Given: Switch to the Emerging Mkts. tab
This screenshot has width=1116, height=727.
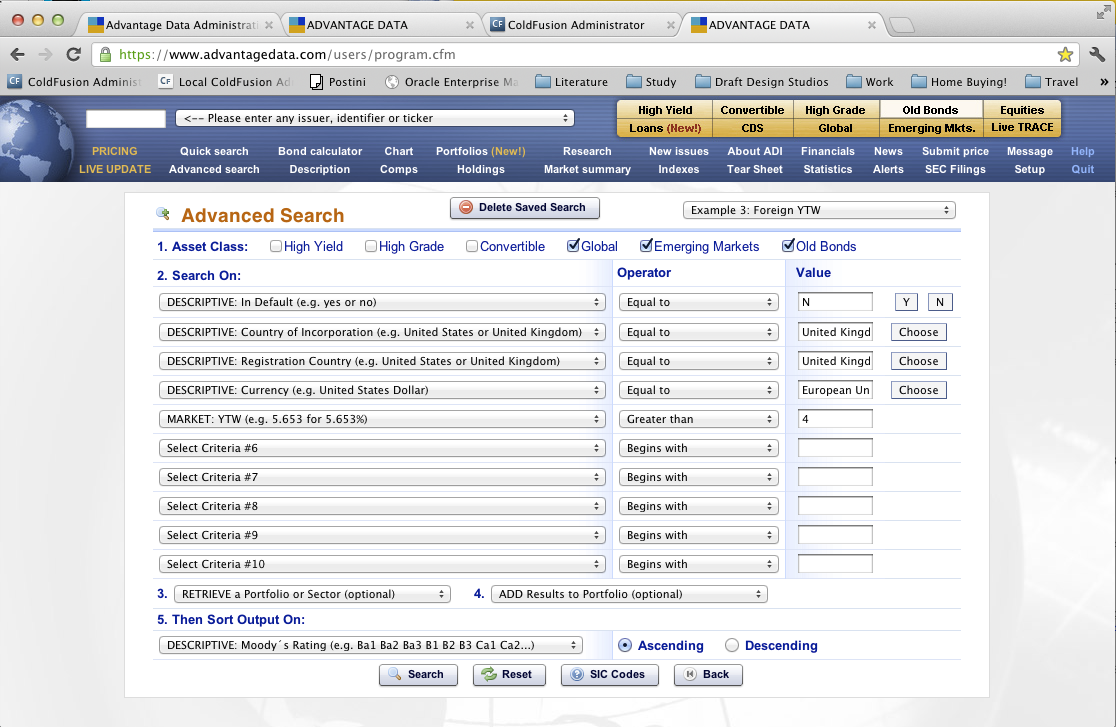Looking at the screenshot, I should [x=932, y=128].
